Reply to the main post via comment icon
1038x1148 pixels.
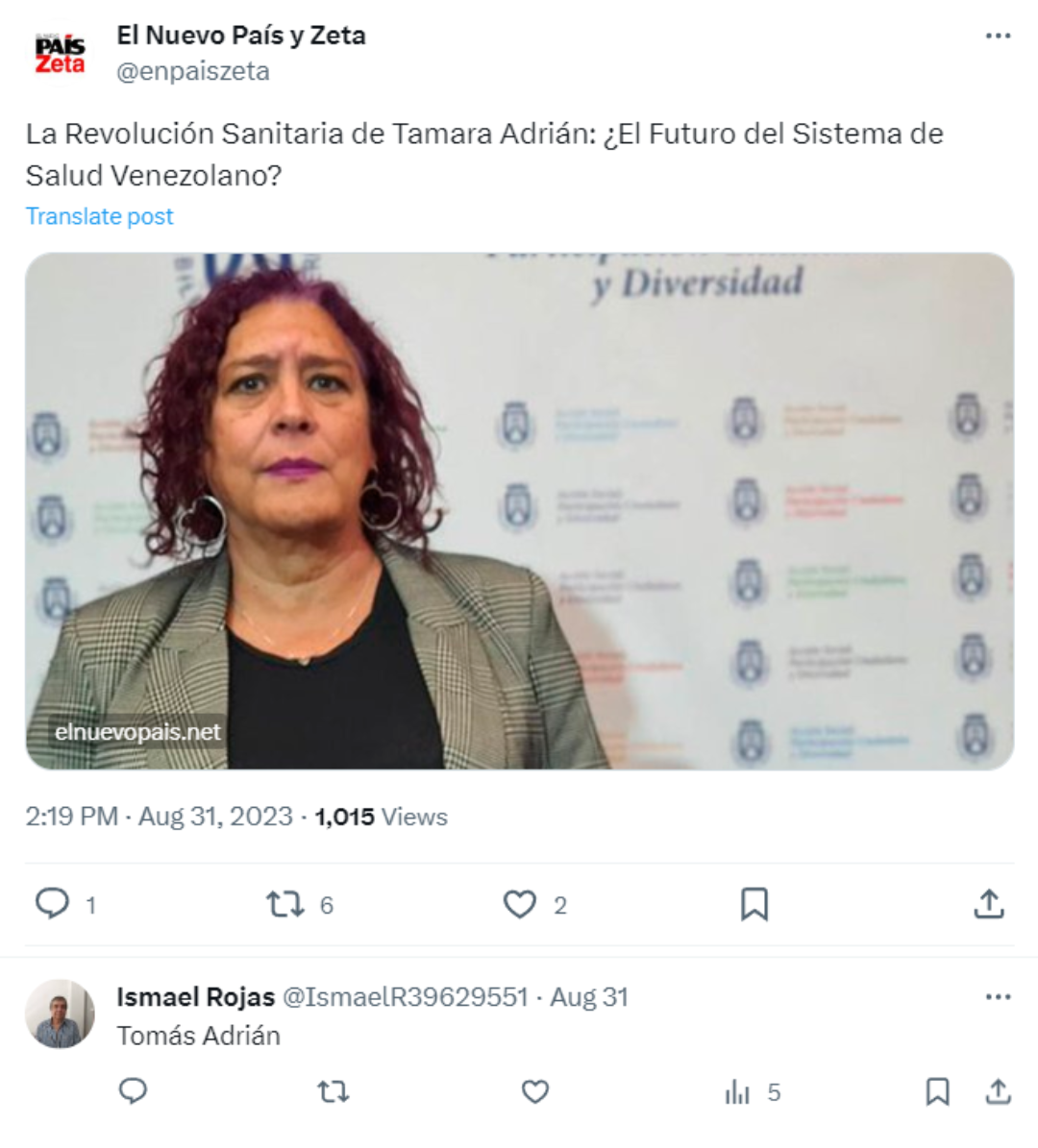point(53,903)
